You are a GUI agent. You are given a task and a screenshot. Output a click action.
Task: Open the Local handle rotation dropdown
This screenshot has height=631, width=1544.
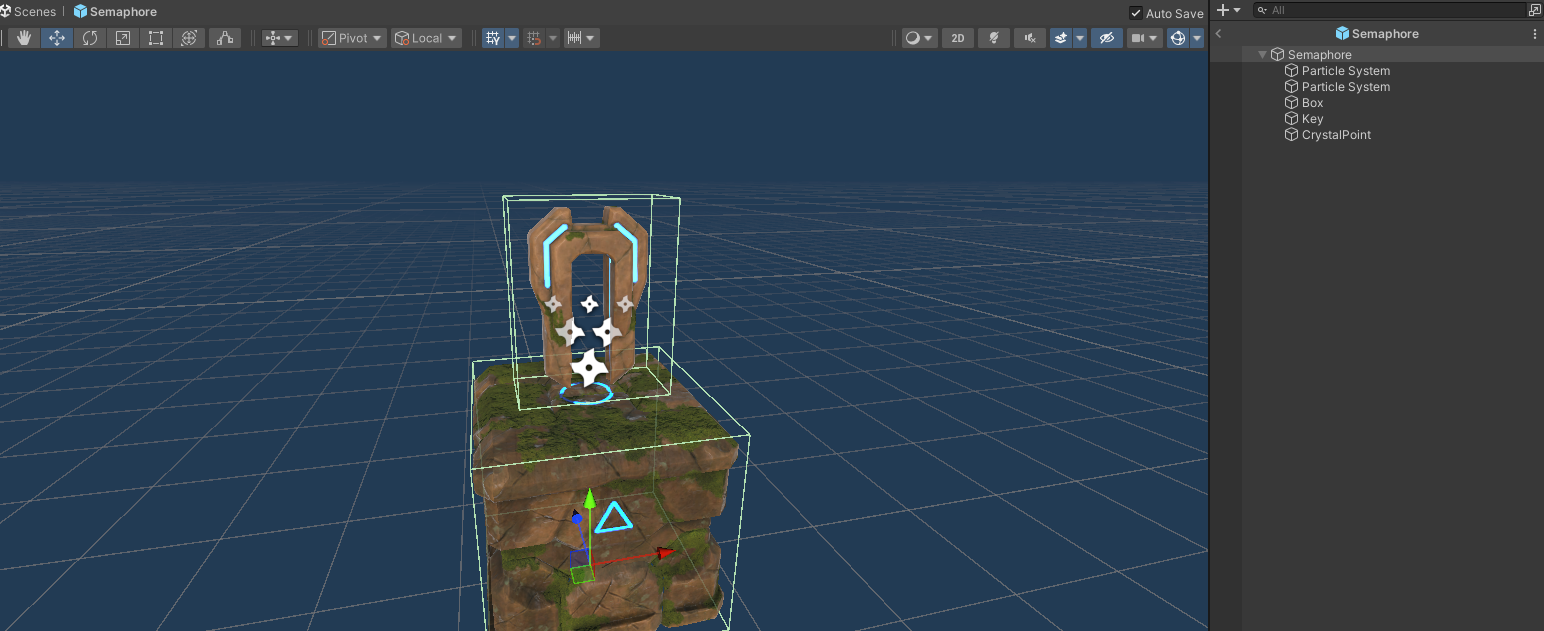(x=426, y=38)
